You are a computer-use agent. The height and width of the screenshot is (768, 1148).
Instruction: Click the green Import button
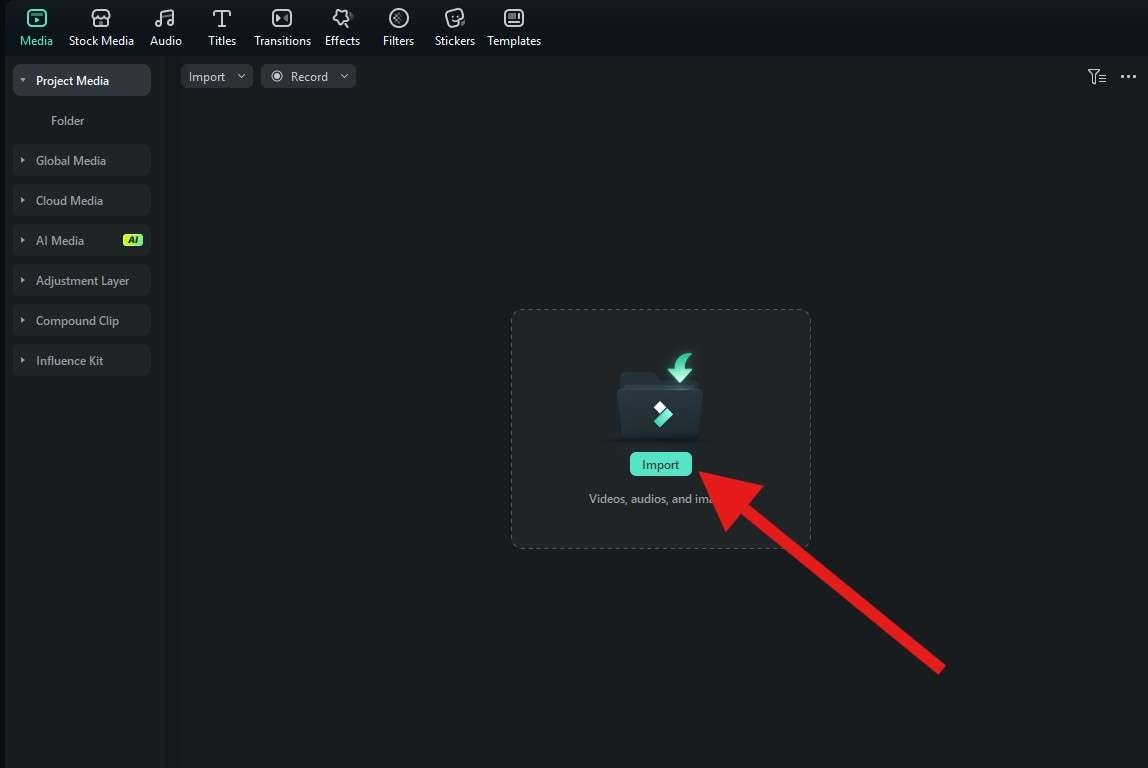coord(660,464)
